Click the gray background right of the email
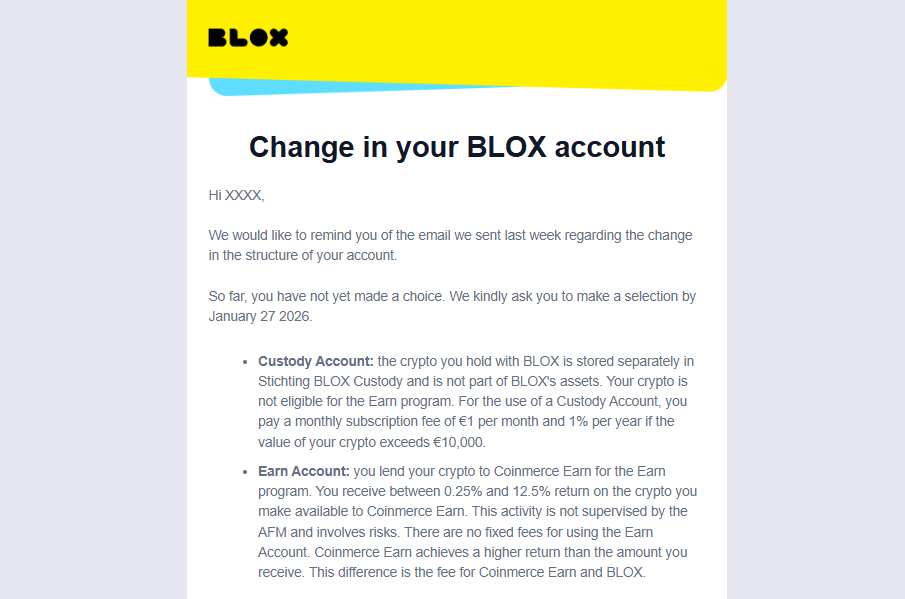 coord(815,300)
